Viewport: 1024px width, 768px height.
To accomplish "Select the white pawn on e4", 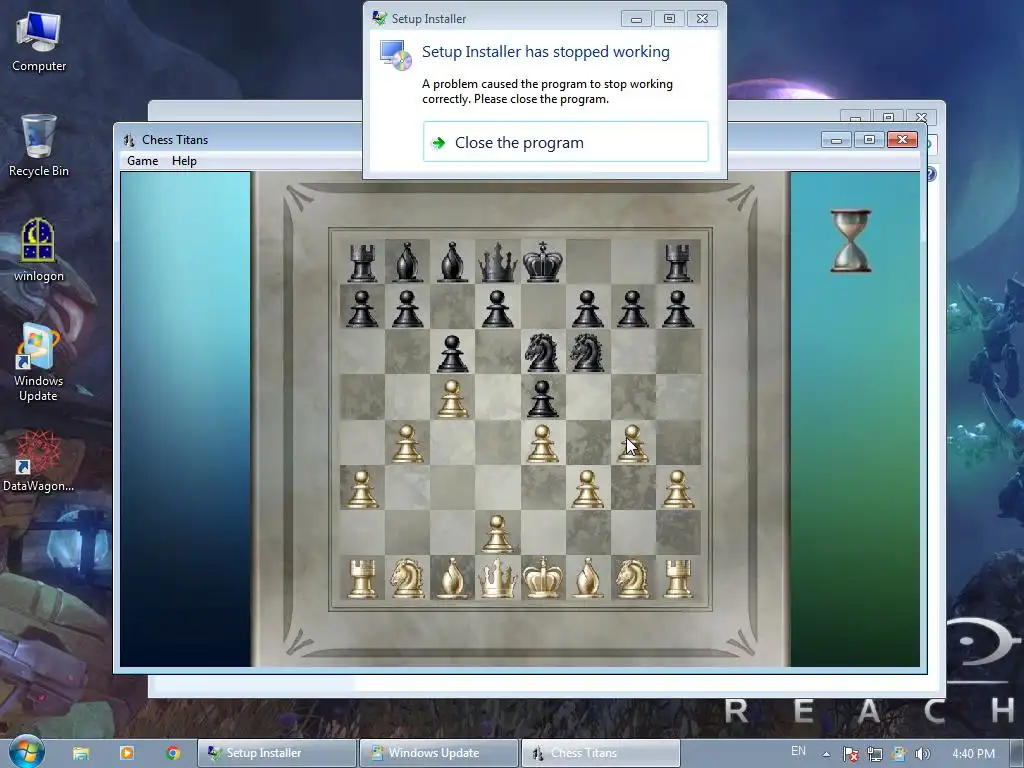I will coord(543,443).
